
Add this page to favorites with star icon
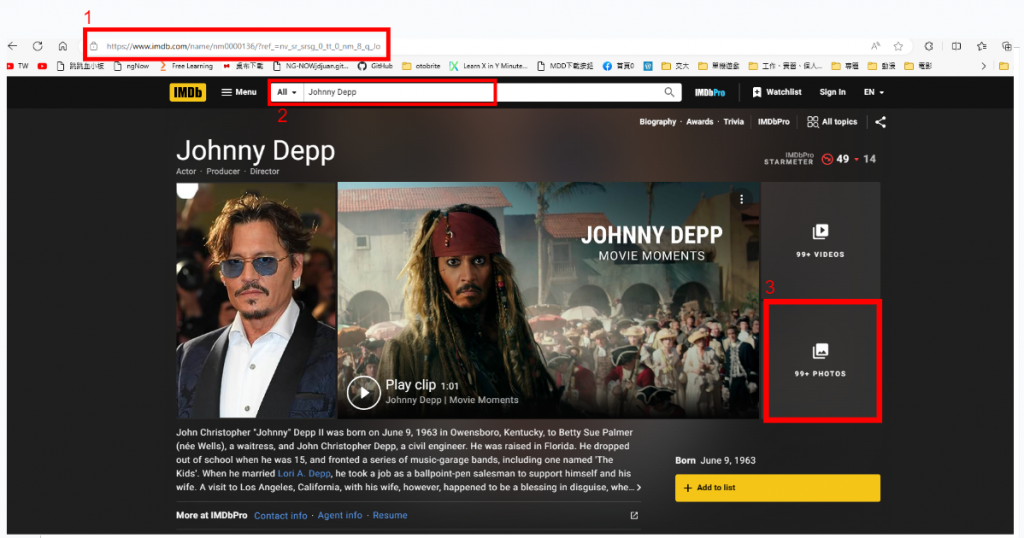coord(899,46)
